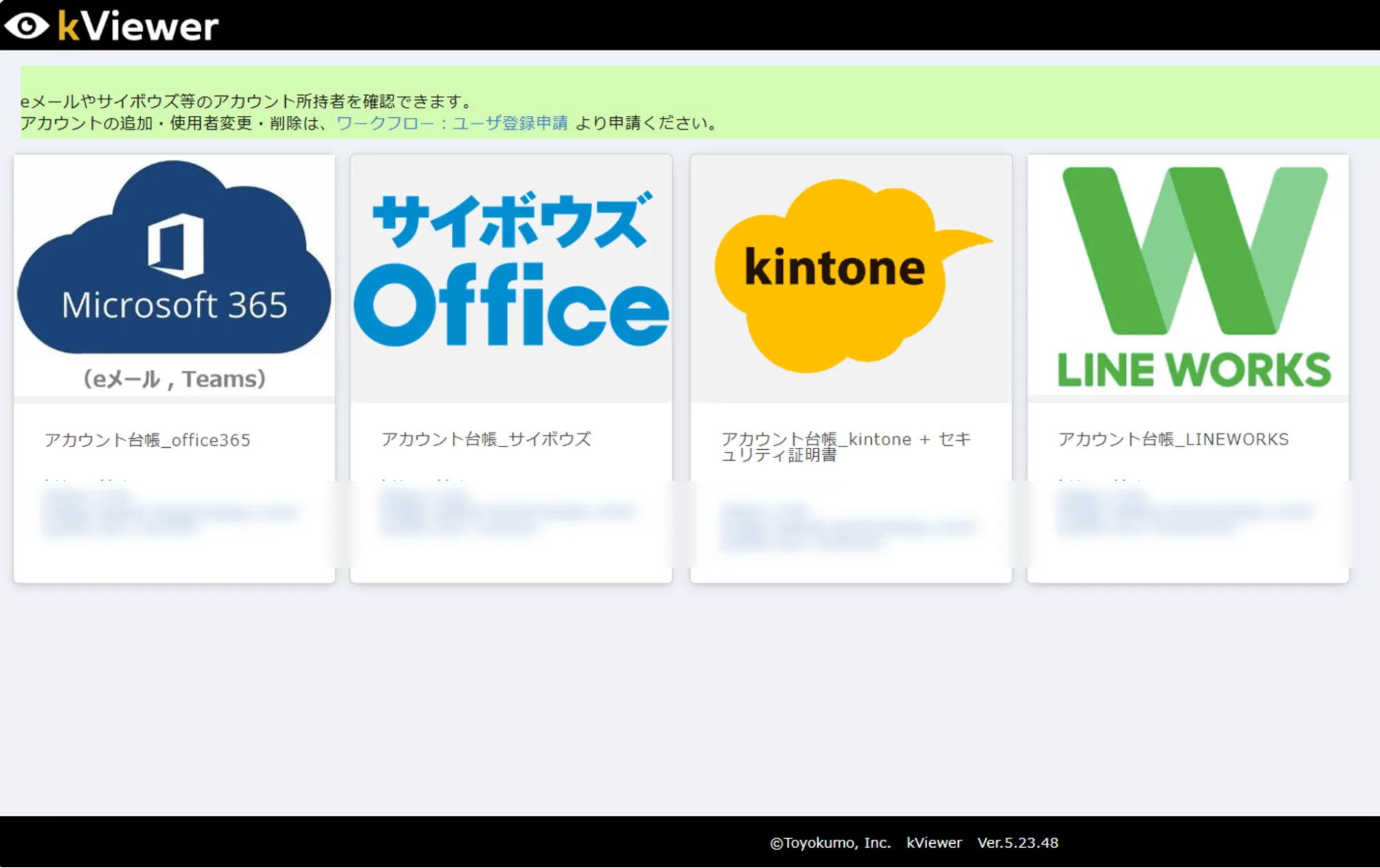
Task: Open the アカウント台帳_office365 title
Action: click(148, 440)
